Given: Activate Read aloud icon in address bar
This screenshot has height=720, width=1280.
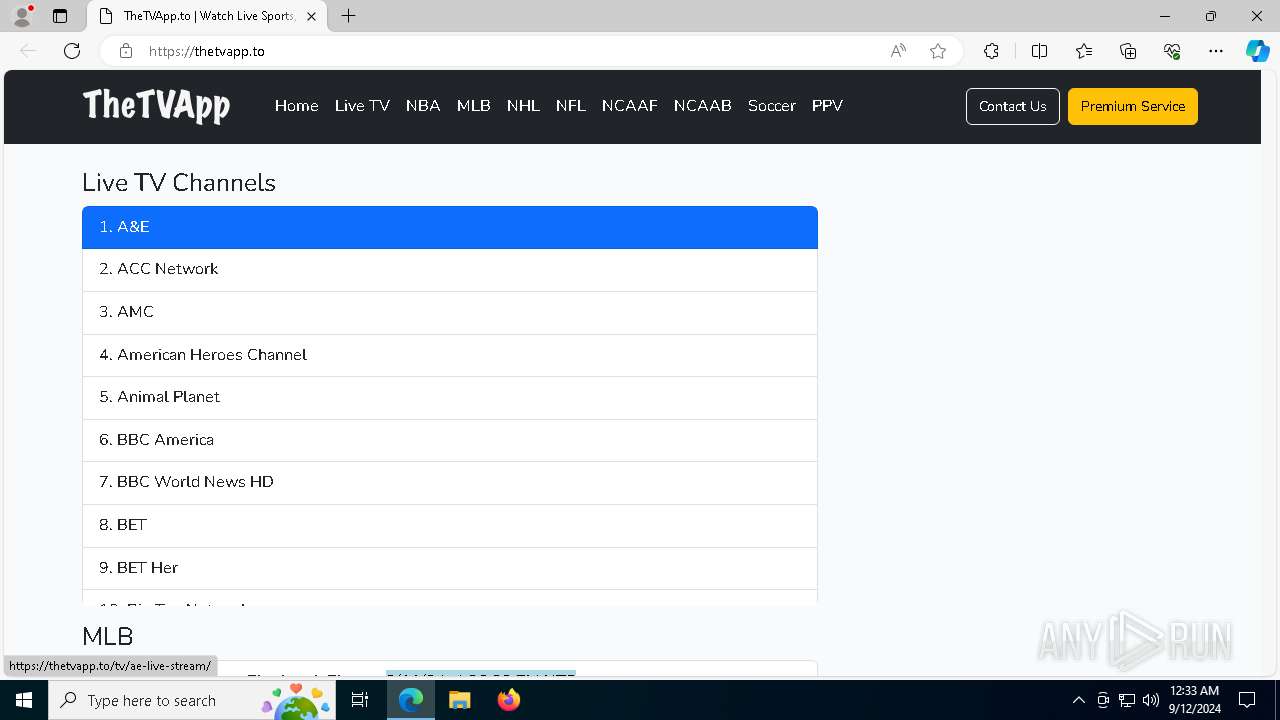Looking at the screenshot, I should point(898,51).
